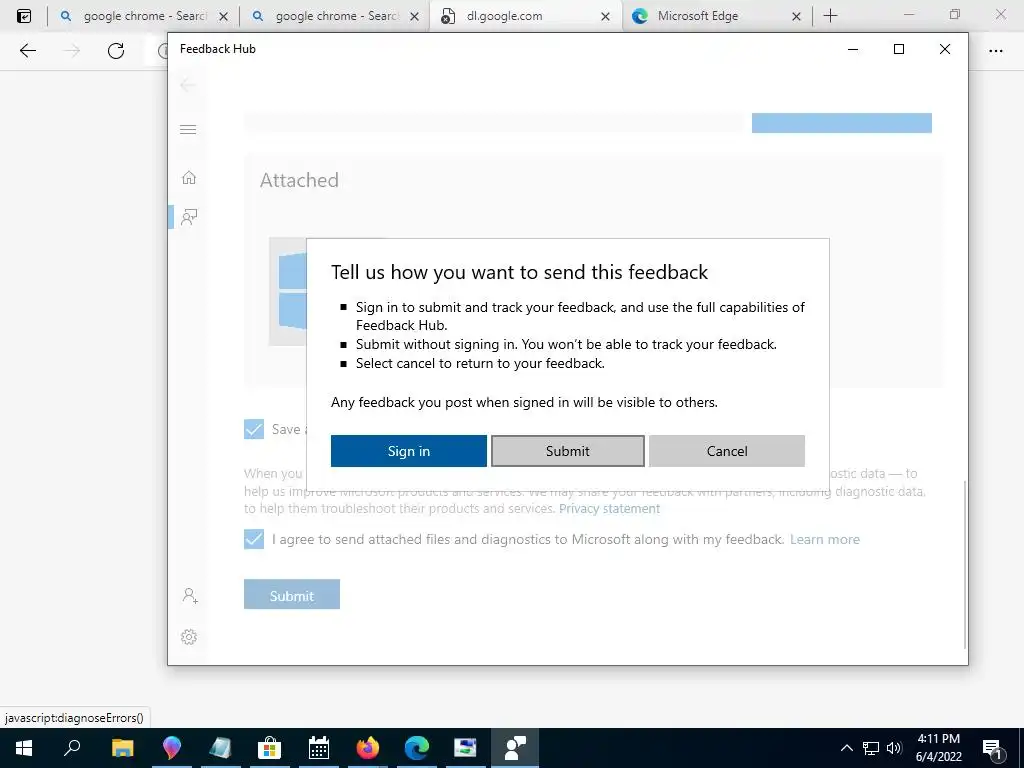The width and height of the screenshot is (1024, 768).
Task: Minimize the Feedback Hub window
Action: tap(852, 49)
